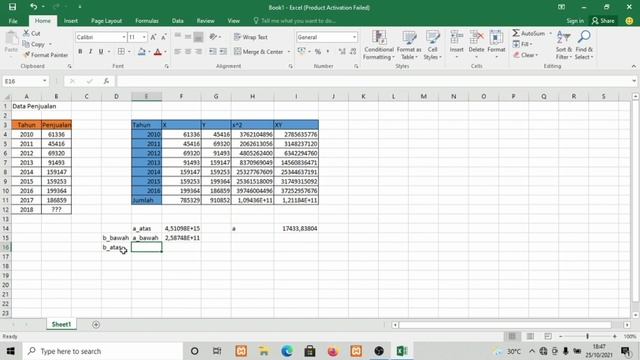
Task: Click the Undo arrow icon
Action: [33, 7]
